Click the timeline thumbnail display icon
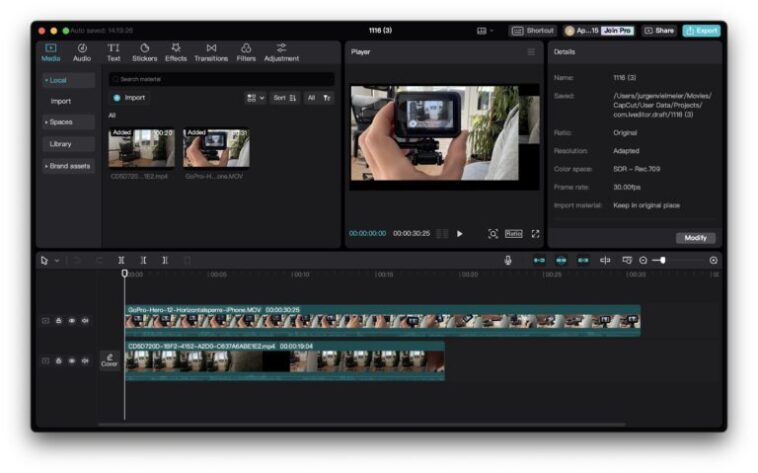758x473 pixels. click(627, 260)
